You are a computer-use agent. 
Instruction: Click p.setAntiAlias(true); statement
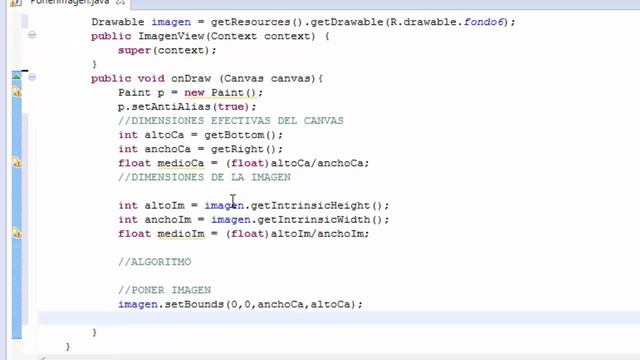[187, 107]
